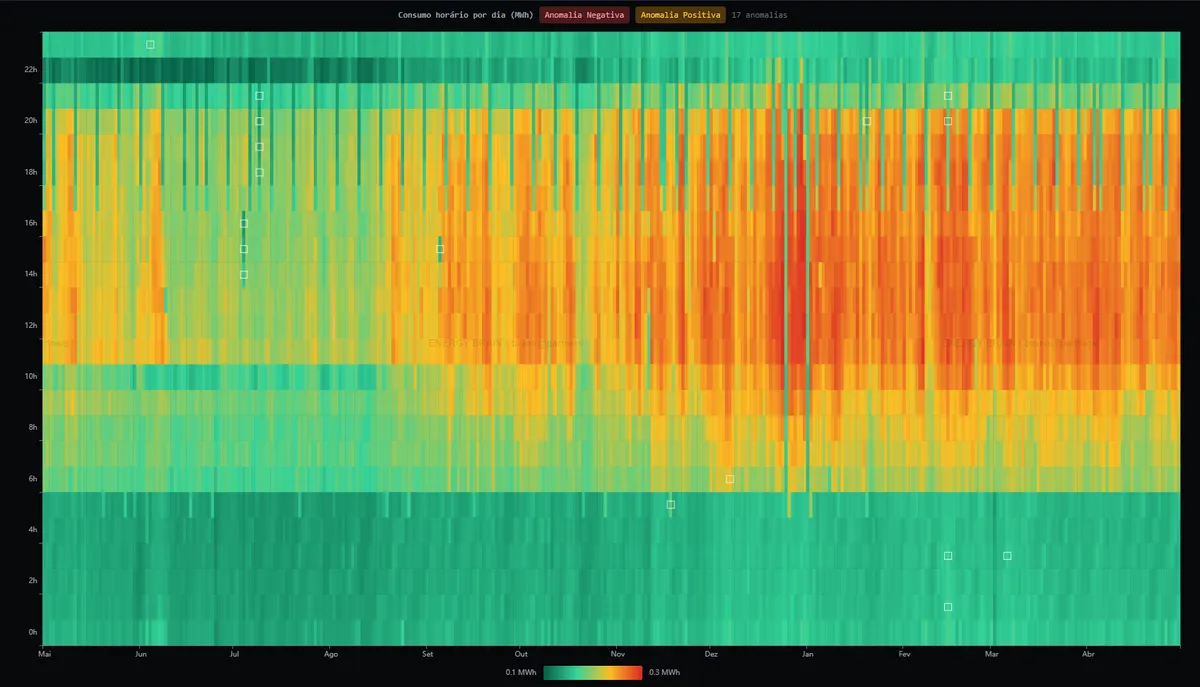Click the 20h hour axis label
Screen dimensions: 1200x687
pyautogui.click(x=31, y=121)
